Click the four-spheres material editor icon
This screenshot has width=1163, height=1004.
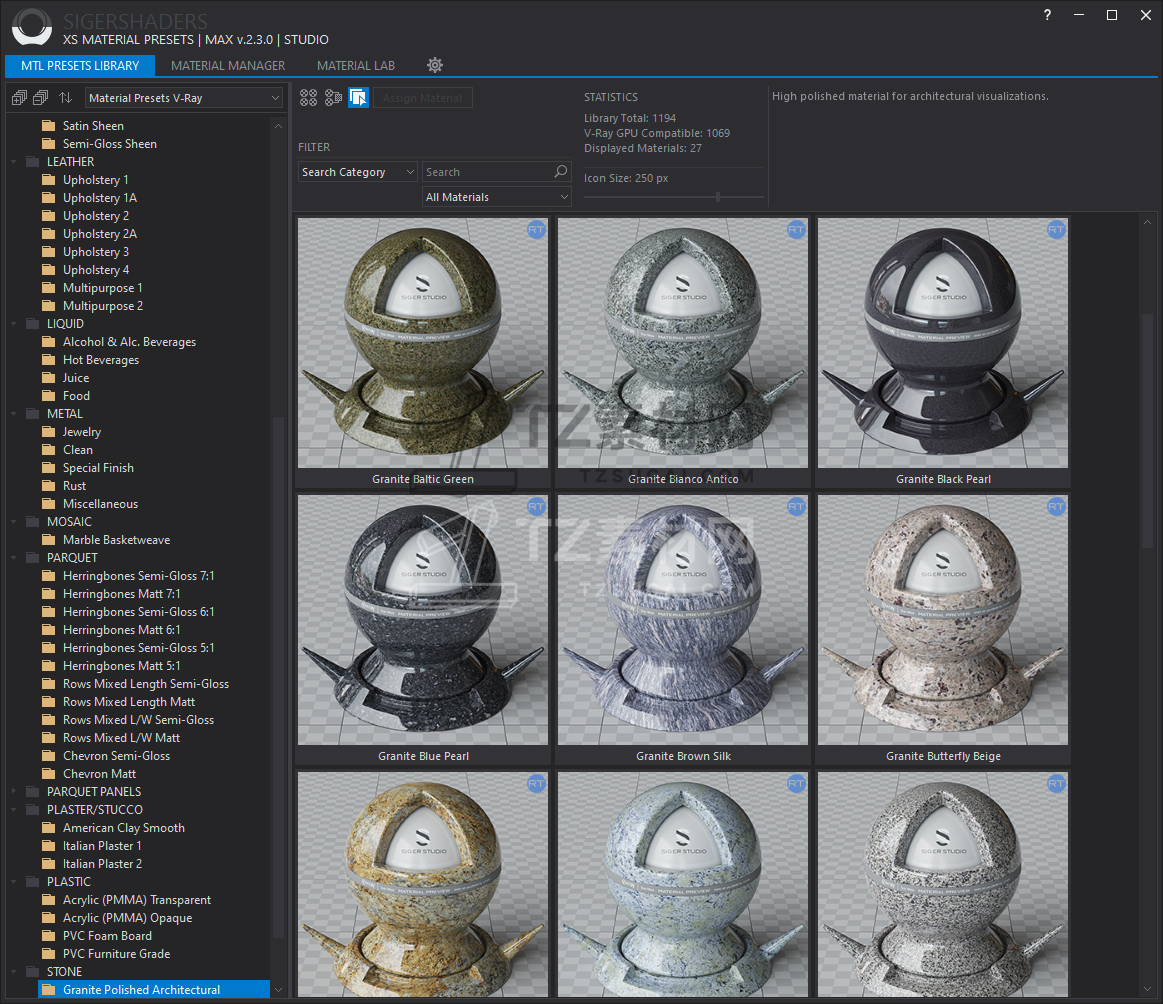coord(309,97)
